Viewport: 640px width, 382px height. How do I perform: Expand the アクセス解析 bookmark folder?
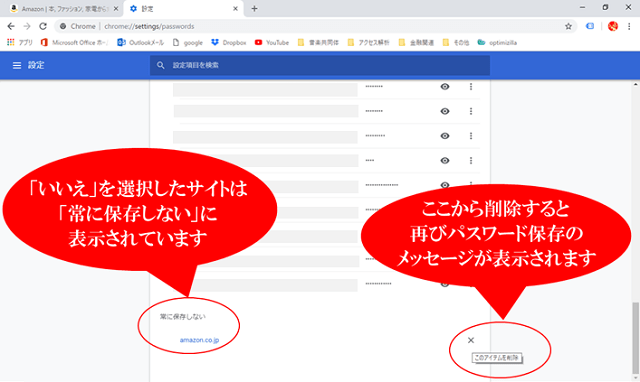point(369,42)
